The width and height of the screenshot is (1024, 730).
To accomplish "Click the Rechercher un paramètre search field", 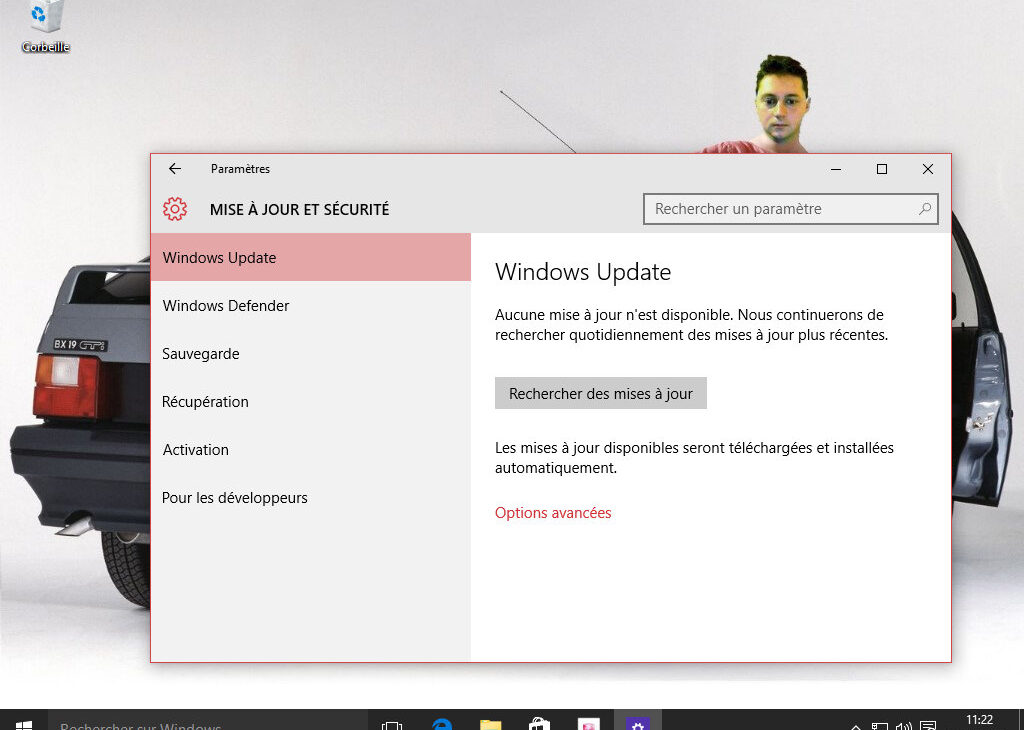I will click(780, 209).
